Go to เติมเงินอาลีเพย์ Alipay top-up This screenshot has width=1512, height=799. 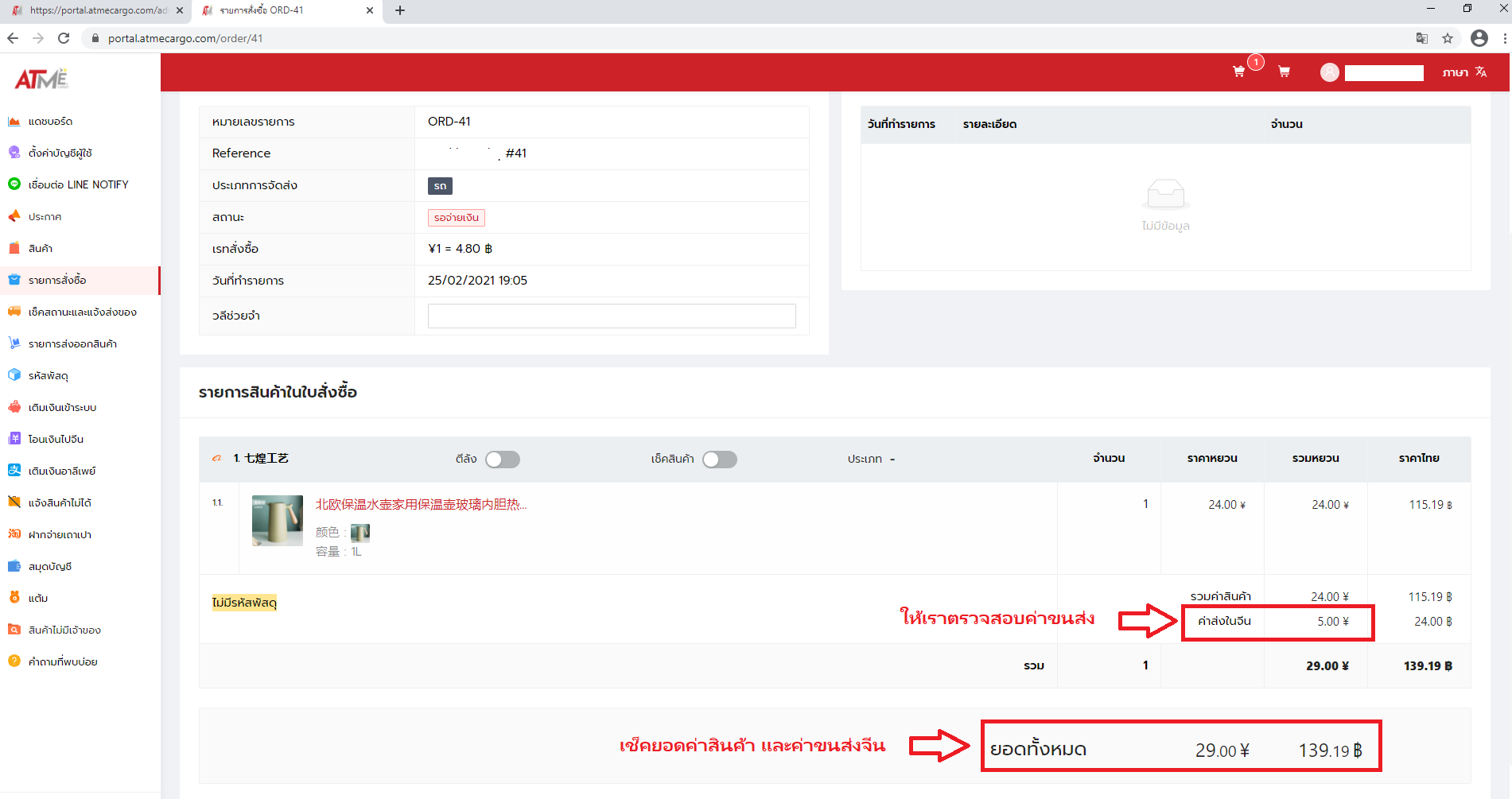click(x=61, y=471)
